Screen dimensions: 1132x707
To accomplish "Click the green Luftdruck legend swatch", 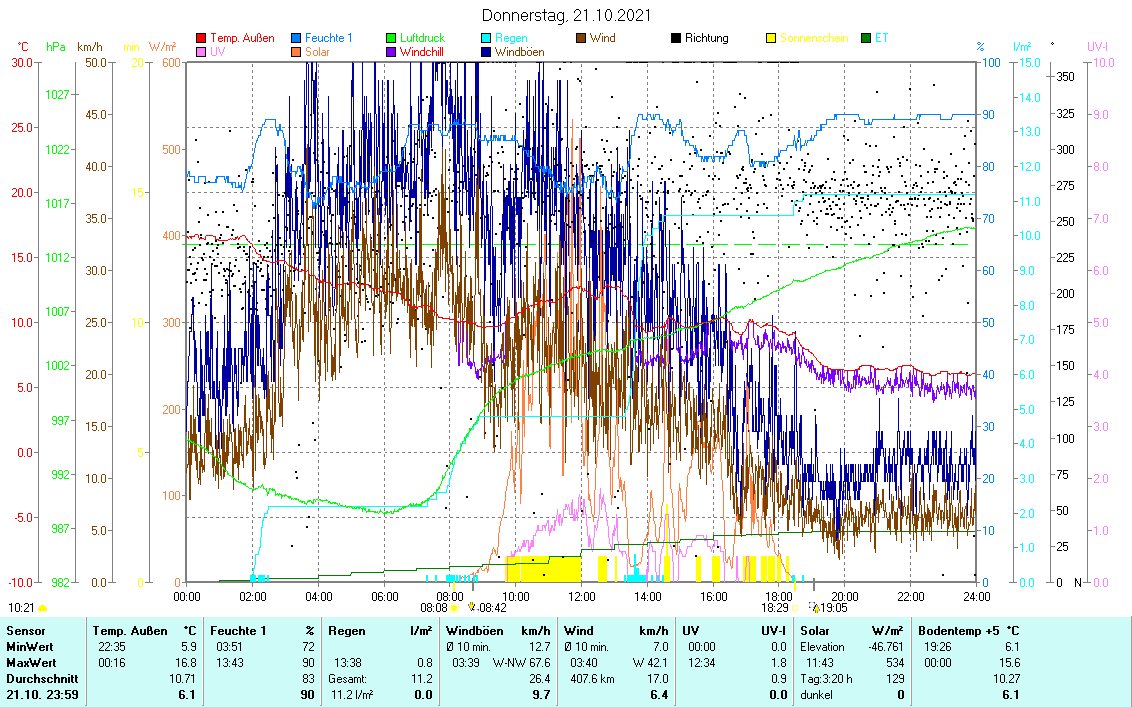I will [x=391, y=38].
